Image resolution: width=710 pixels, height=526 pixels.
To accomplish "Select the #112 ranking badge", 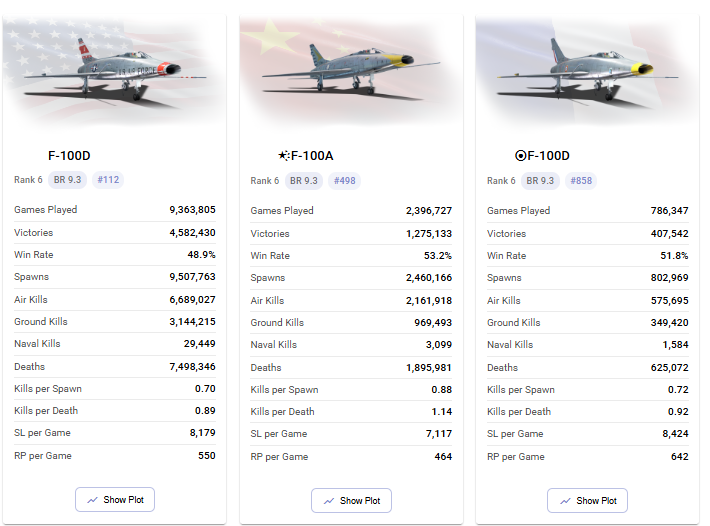I will [x=108, y=180].
